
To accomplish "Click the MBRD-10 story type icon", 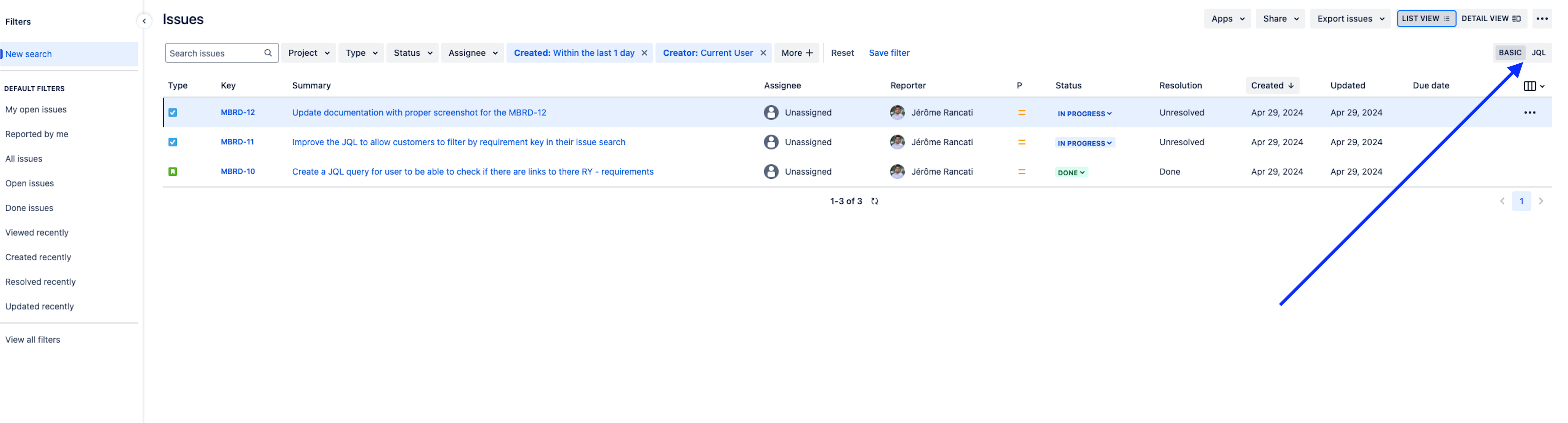I will [173, 172].
